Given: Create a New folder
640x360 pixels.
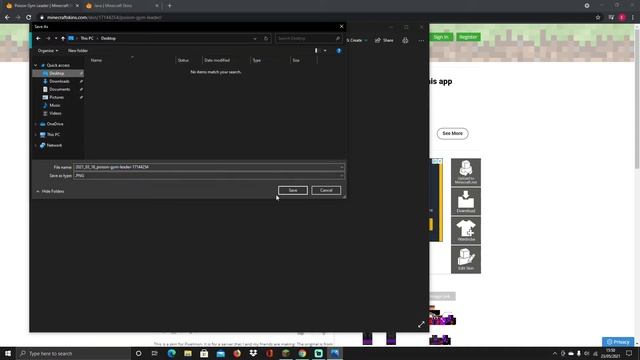Looking at the screenshot, I should tap(78, 51).
